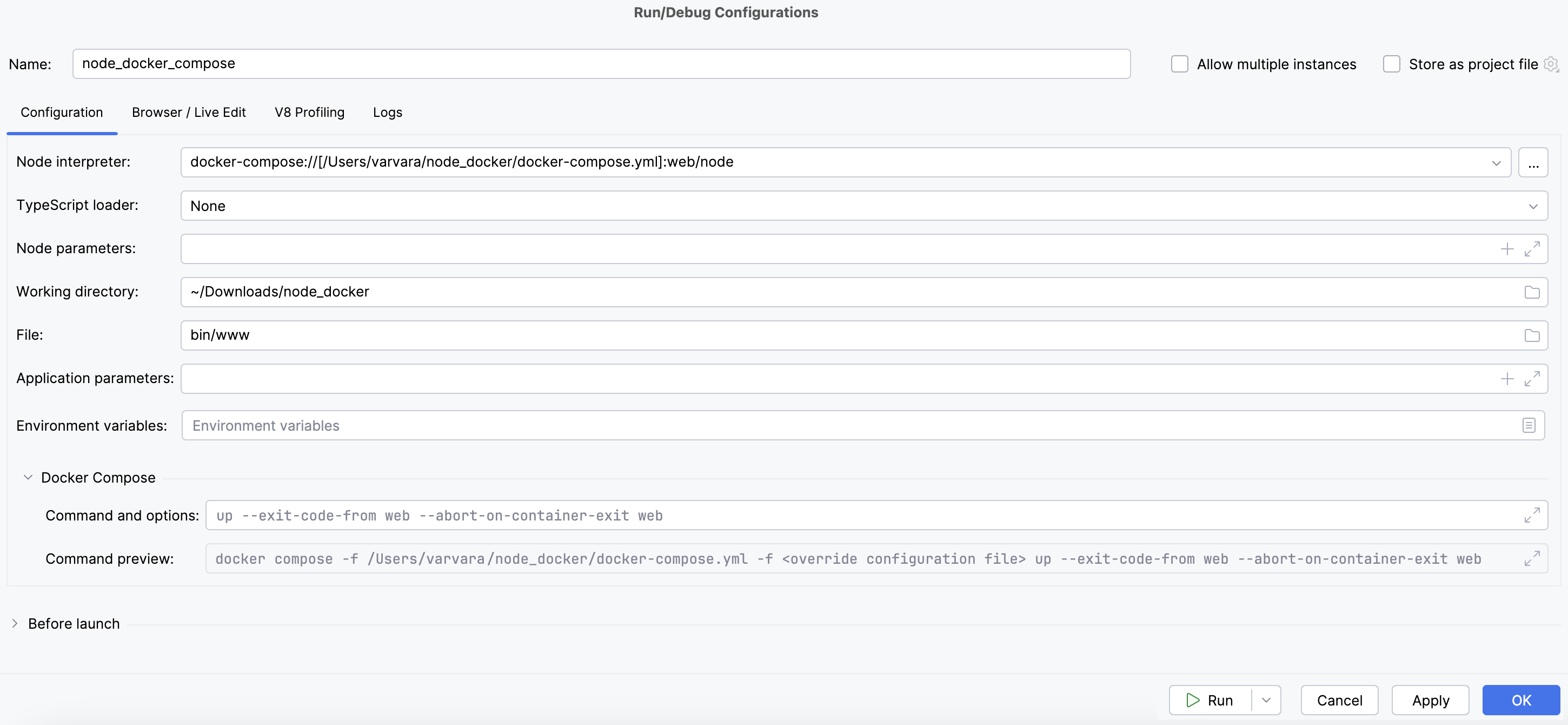This screenshot has width=1568, height=725.
Task: Switch to the Browser / Live Edit tab
Action: tap(189, 112)
